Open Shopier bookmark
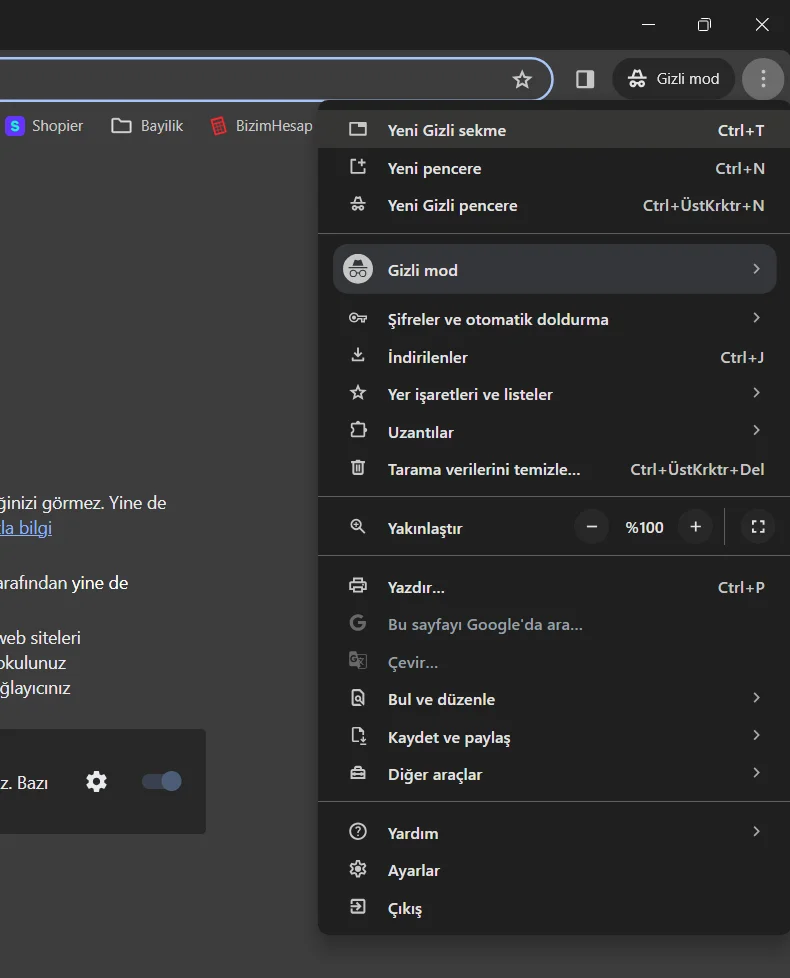 (x=44, y=126)
